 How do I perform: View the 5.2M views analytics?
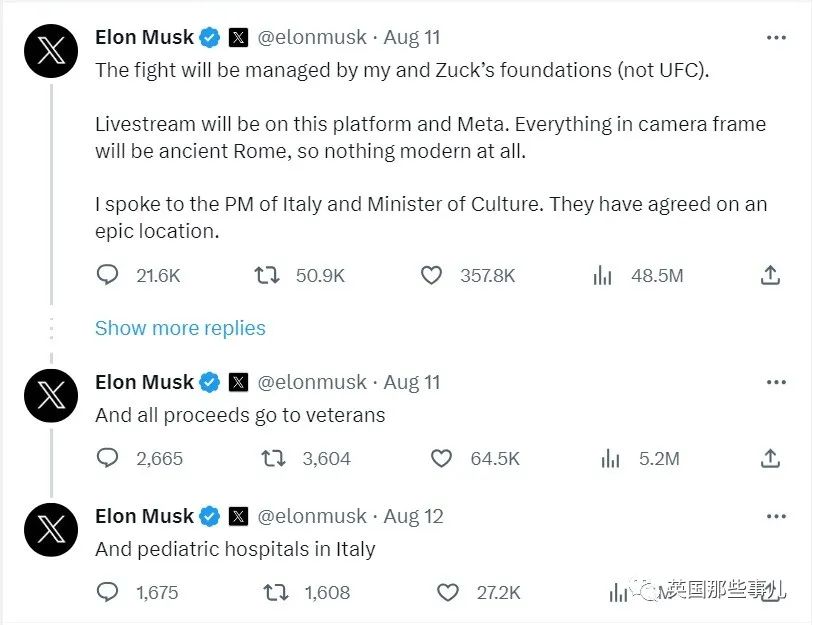pos(611,458)
